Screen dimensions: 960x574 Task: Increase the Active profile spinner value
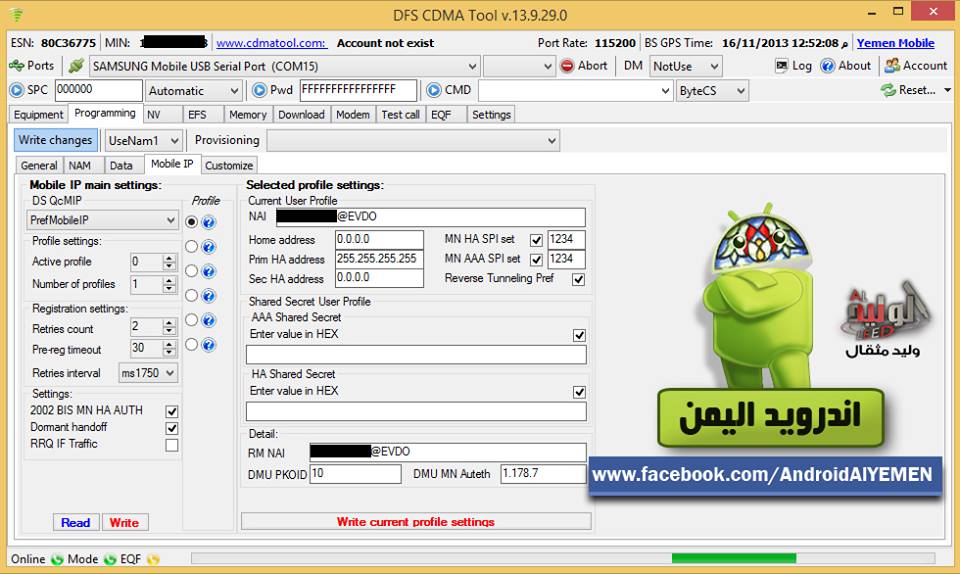click(170, 258)
